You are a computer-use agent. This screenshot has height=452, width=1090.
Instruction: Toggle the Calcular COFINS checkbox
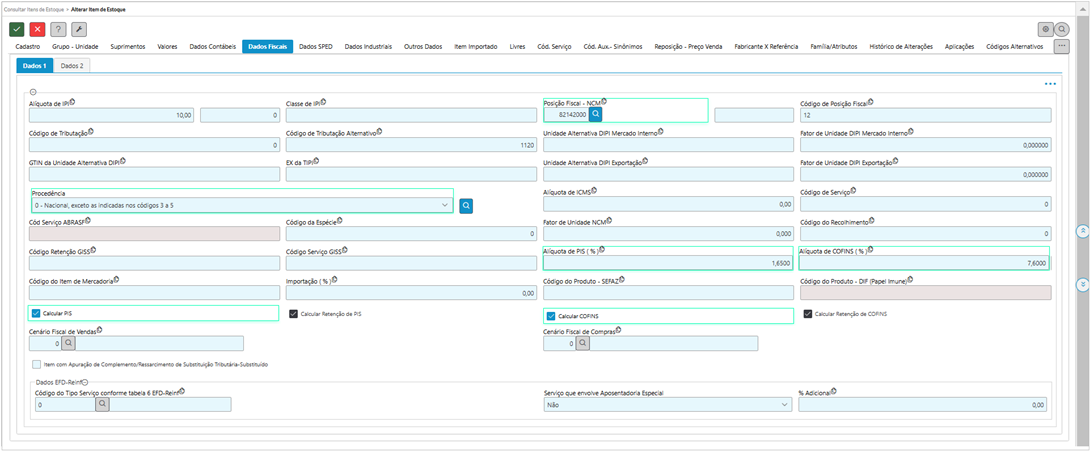pyautogui.click(x=551, y=315)
